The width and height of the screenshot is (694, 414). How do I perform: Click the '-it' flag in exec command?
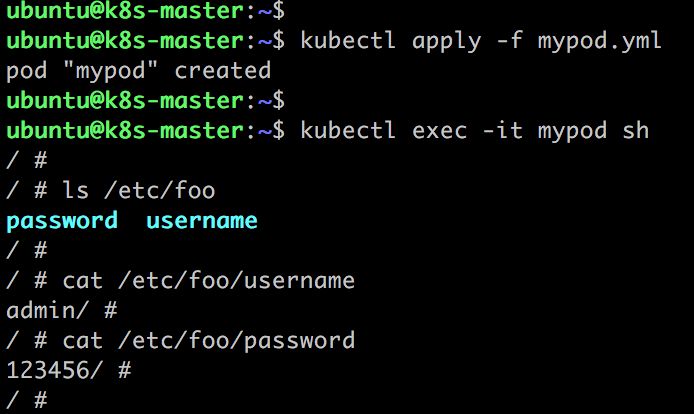[x=502, y=130]
